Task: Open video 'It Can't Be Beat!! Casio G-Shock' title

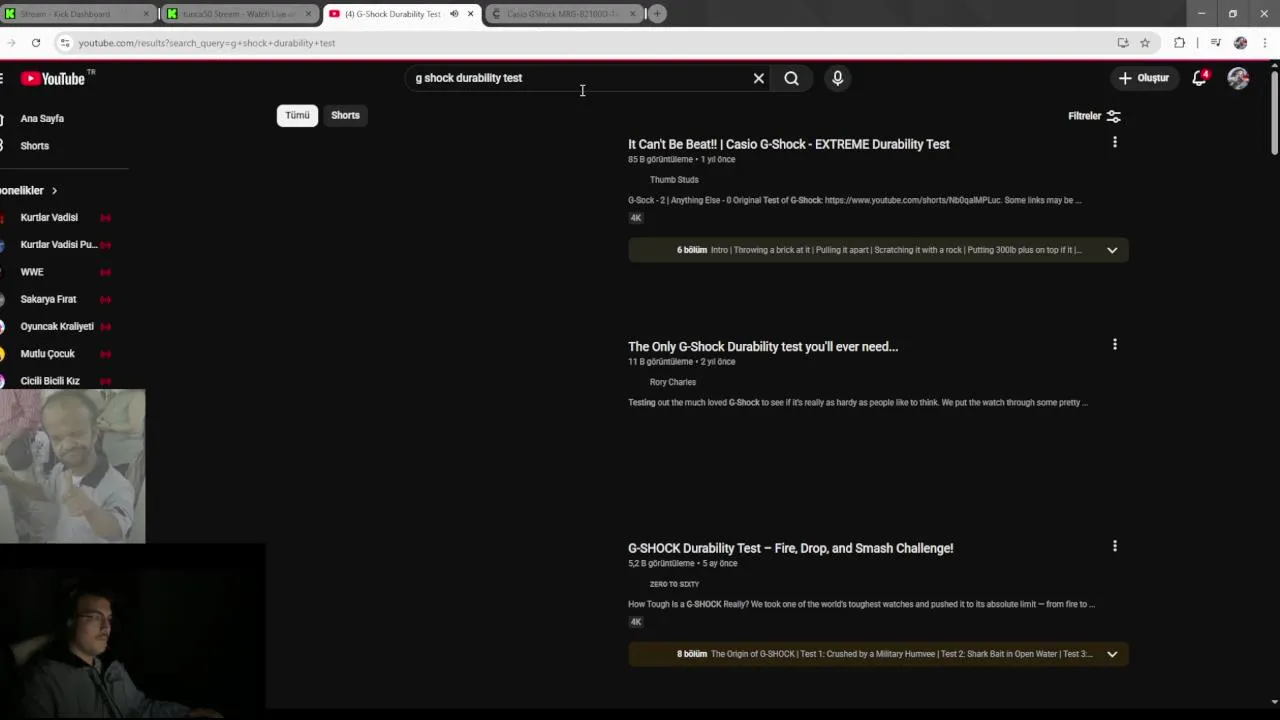Action: [x=789, y=144]
